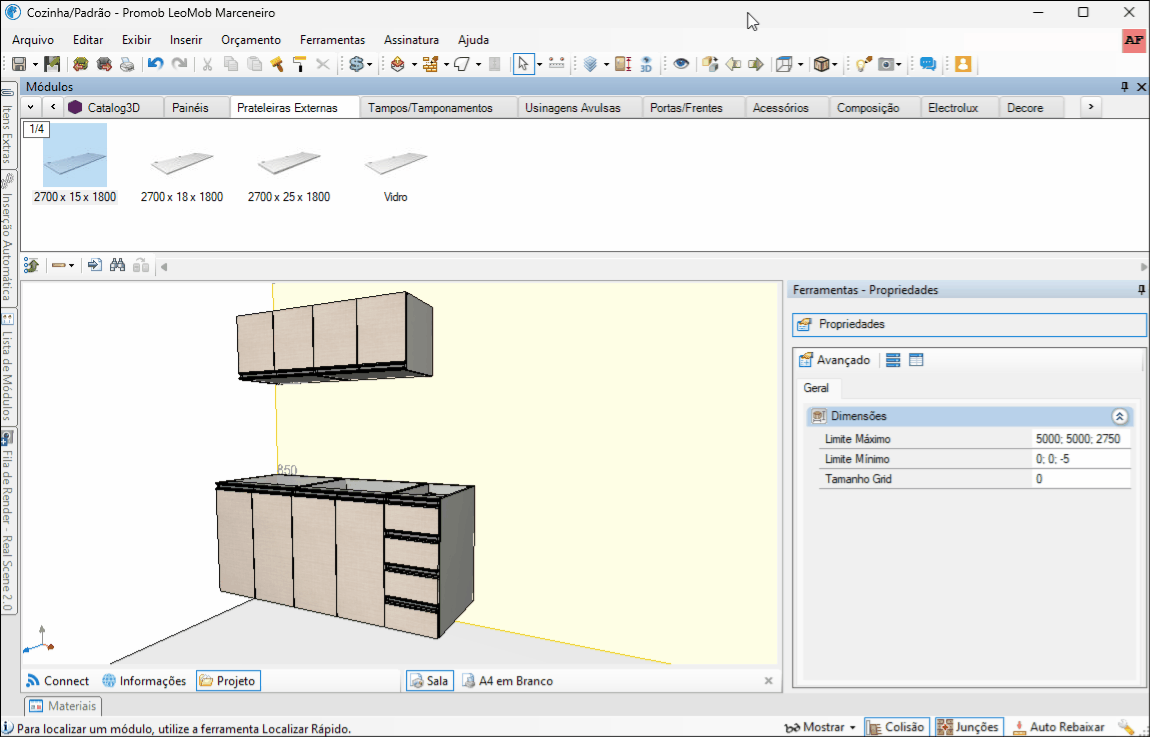Click the paintbrush tool icon
The height and width of the screenshot is (737, 1150).
[276, 65]
